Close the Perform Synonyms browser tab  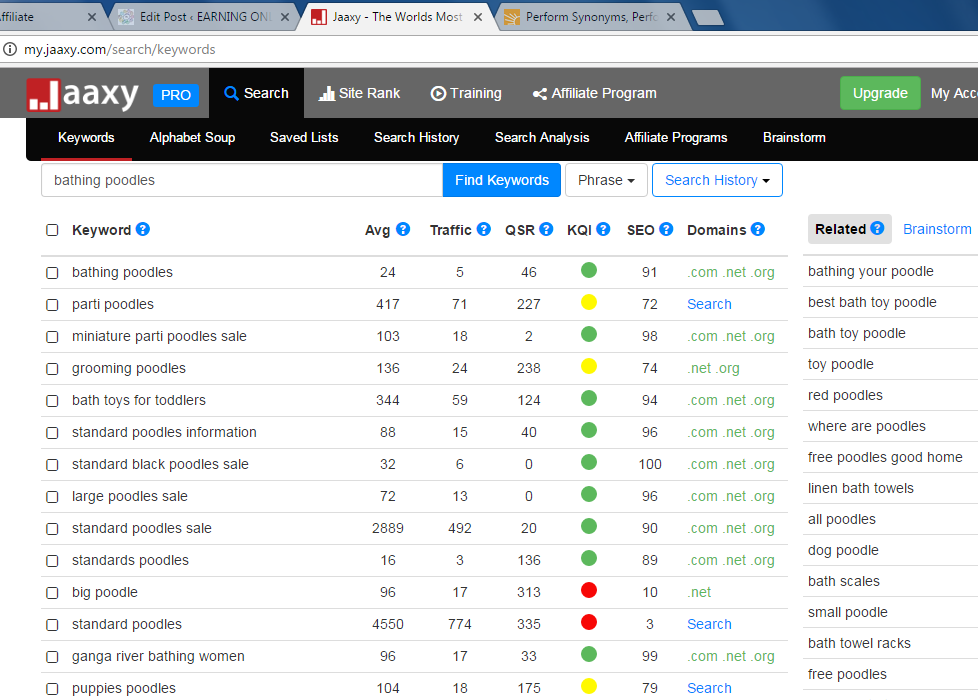(x=671, y=17)
